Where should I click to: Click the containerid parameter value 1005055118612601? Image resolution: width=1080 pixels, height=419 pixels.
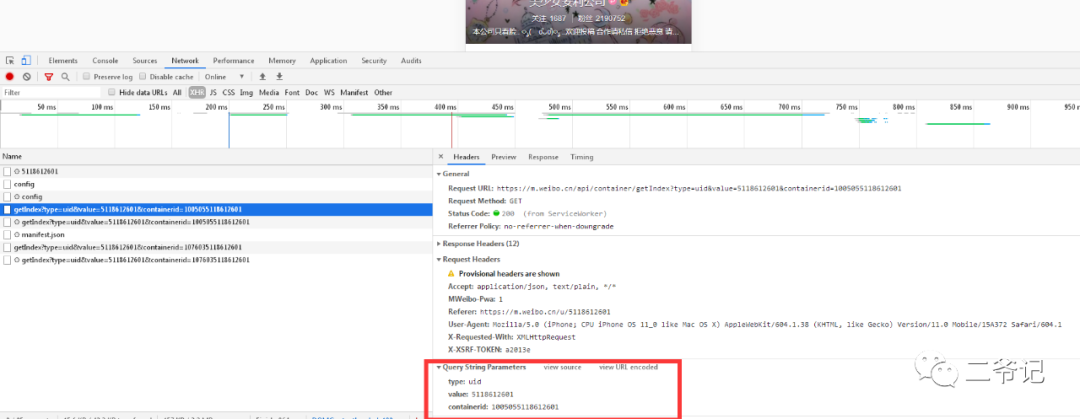[x=524, y=407]
